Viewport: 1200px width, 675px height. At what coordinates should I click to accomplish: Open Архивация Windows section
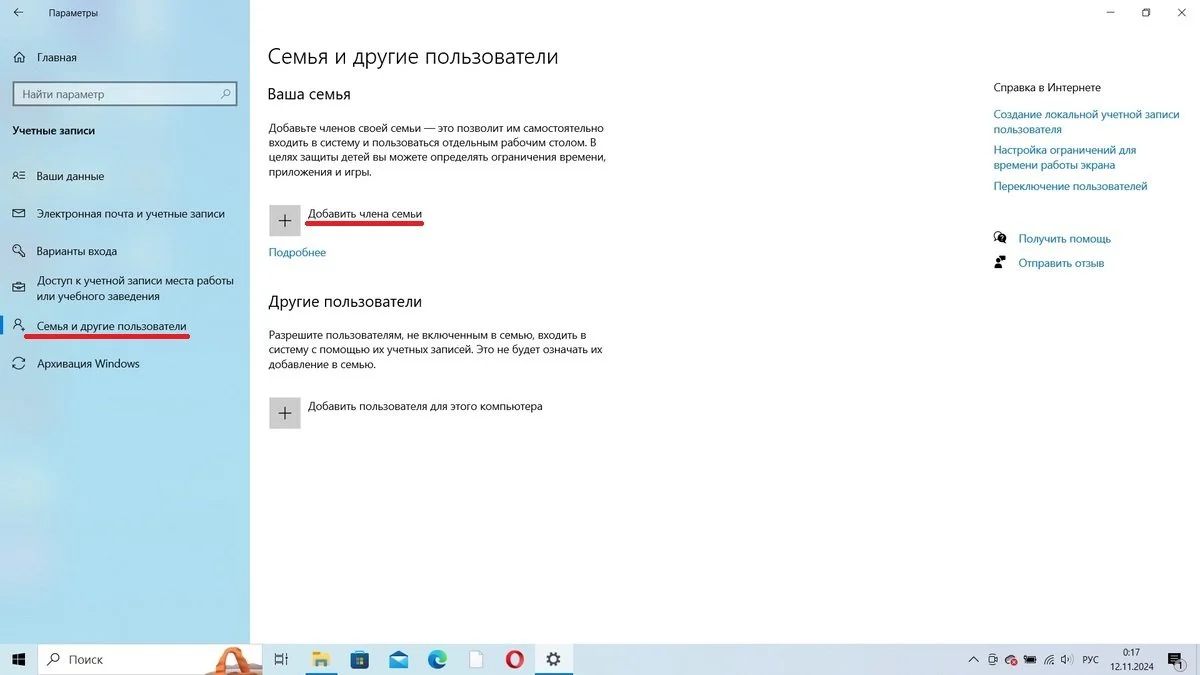tap(88, 364)
